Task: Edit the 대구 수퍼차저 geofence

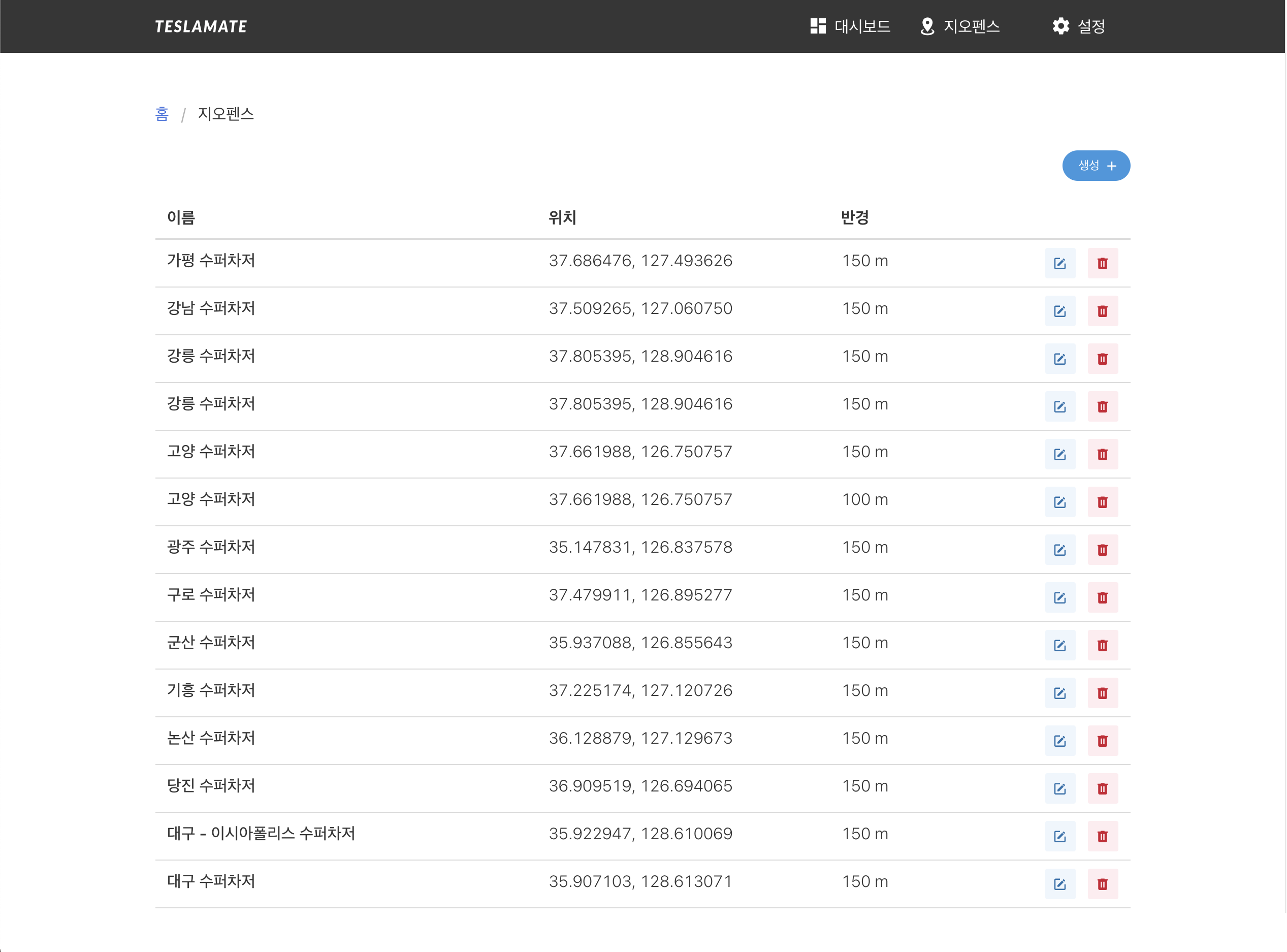Action: pyautogui.click(x=1060, y=884)
